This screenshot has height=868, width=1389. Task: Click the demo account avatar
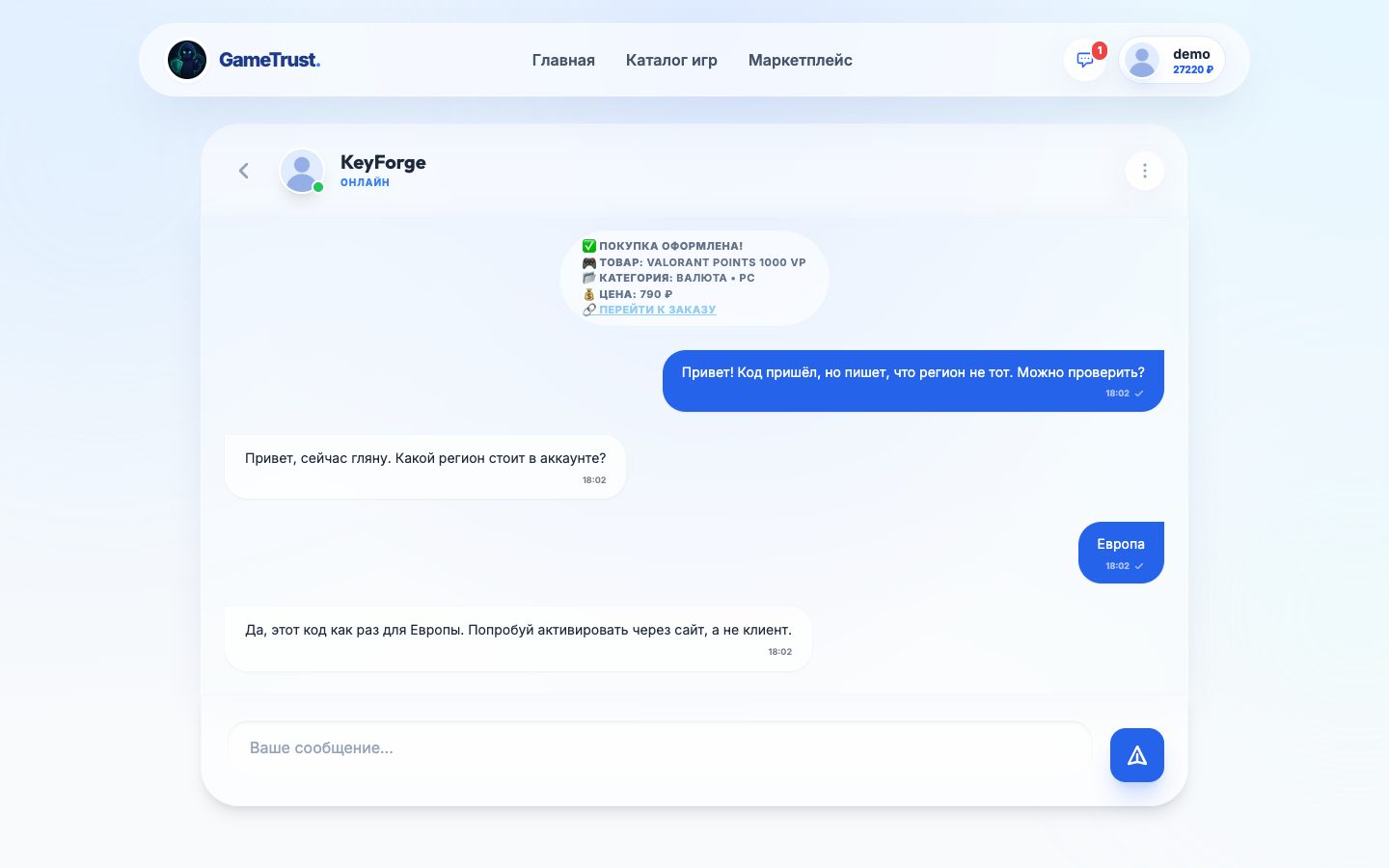coord(1142,61)
